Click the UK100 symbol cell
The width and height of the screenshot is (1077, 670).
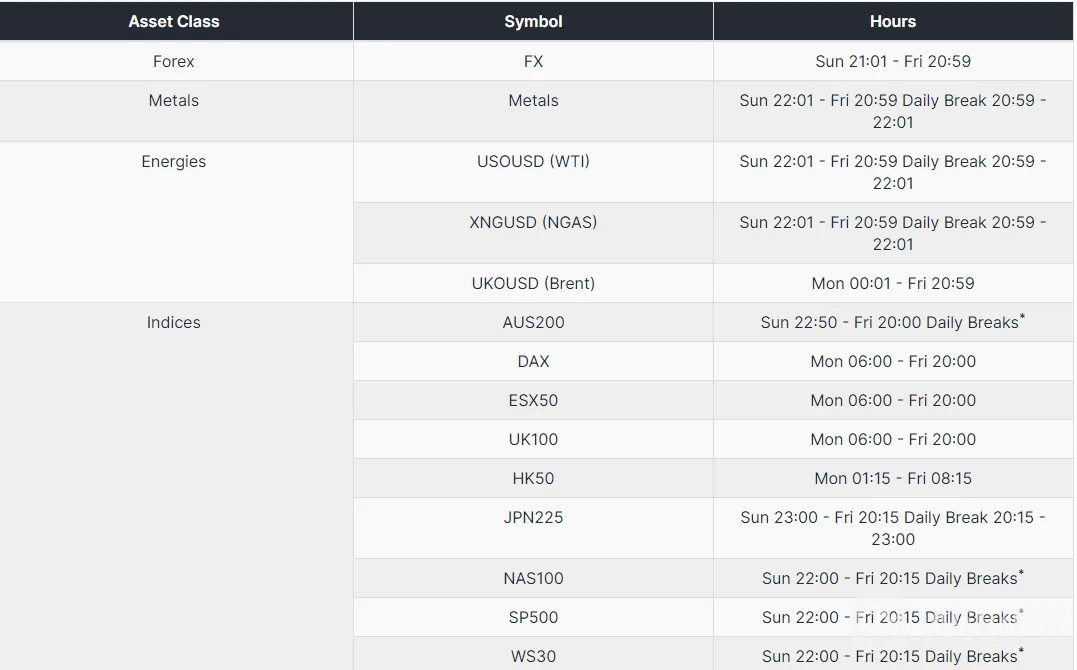[533, 439]
